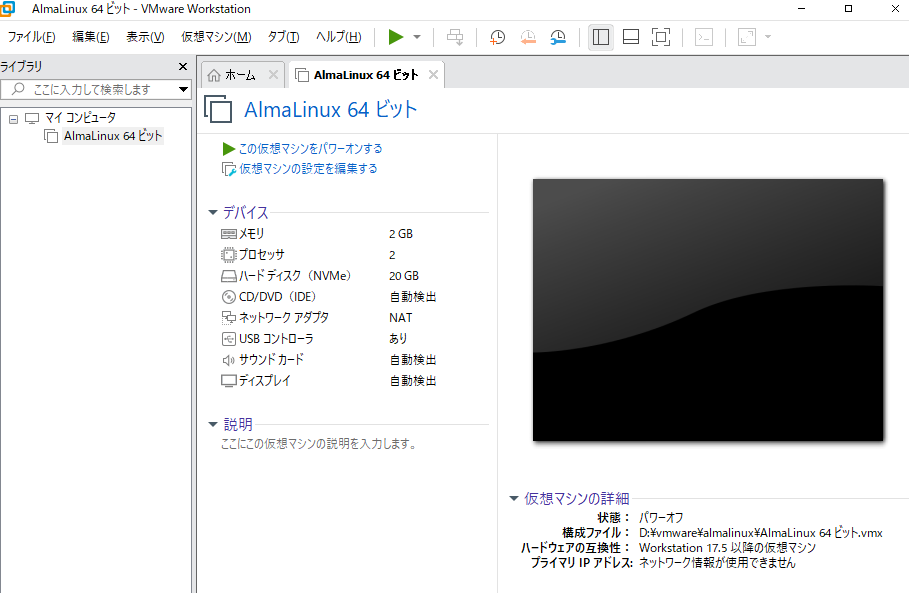Enter full screen mode icon

coord(661,37)
